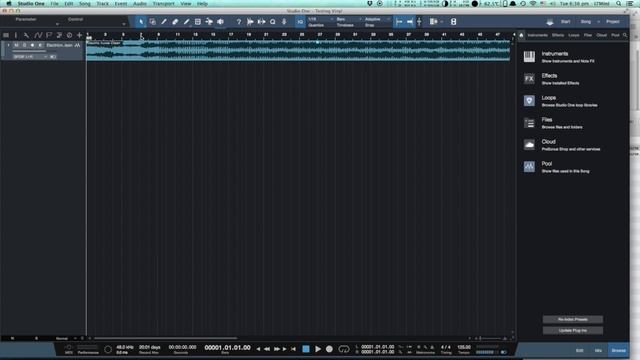Switch to browser Loops tab
Screen dimensions: 640x360
pyautogui.click(x=574, y=36)
